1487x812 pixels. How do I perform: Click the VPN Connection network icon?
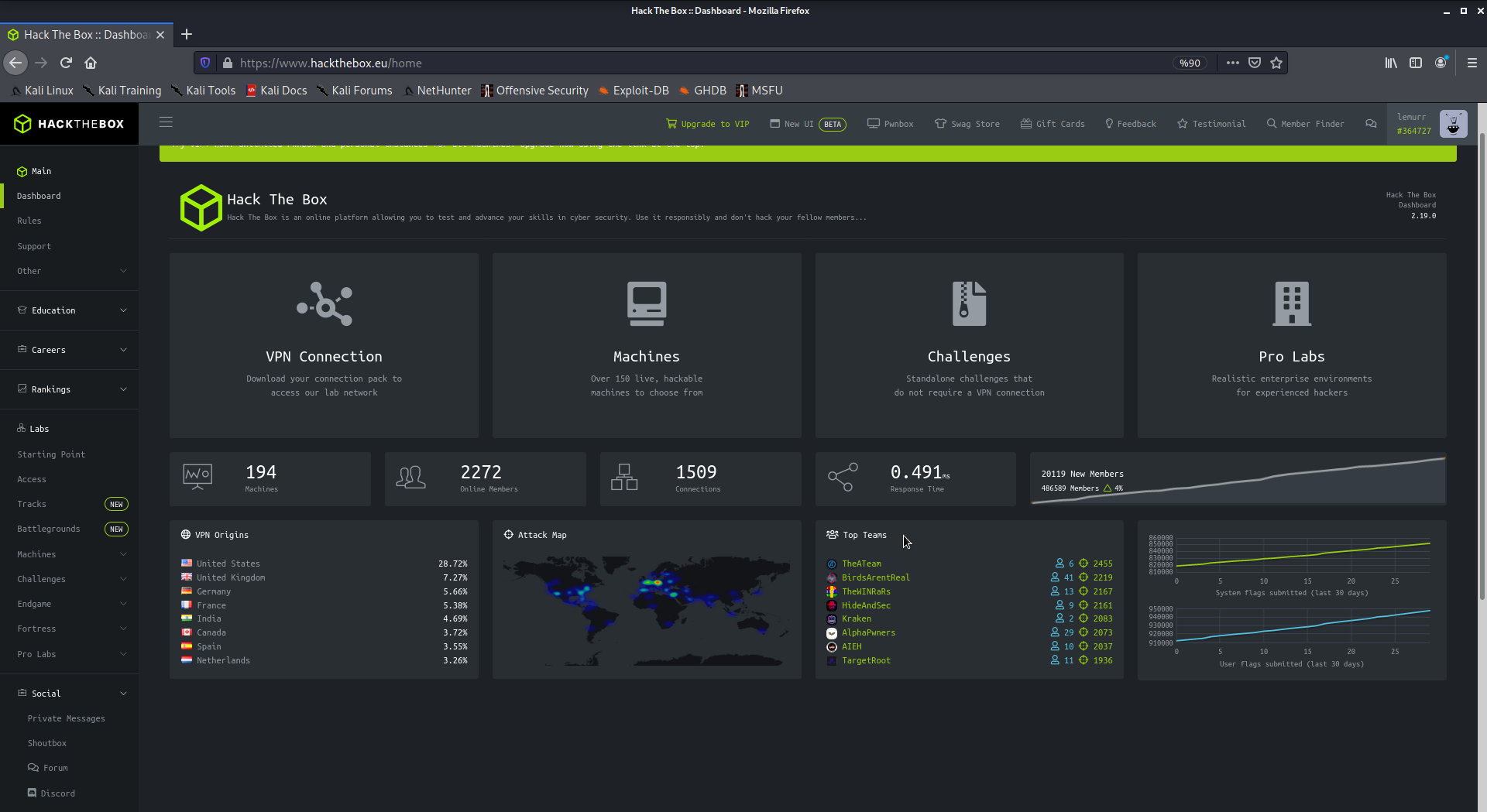(325, 303)
